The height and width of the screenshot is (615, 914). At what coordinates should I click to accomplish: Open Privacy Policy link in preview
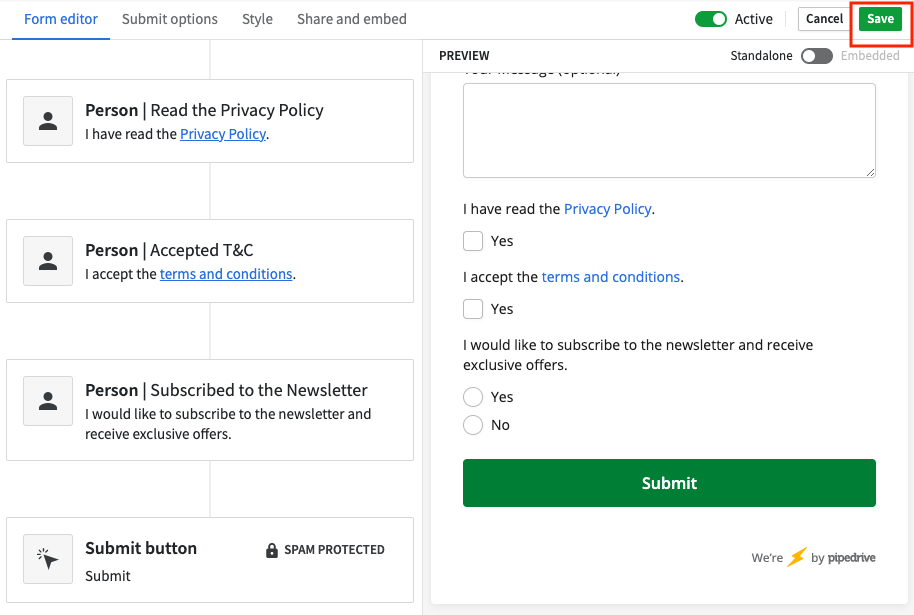click(x=607, y=209)
